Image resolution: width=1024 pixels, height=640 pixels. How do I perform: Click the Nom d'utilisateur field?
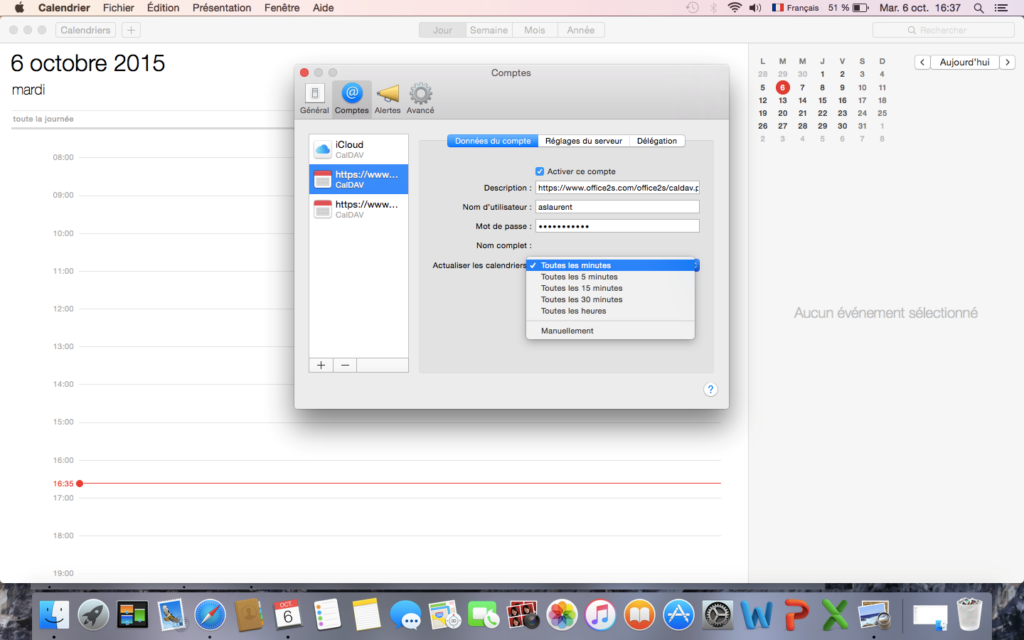click(617, 207)
